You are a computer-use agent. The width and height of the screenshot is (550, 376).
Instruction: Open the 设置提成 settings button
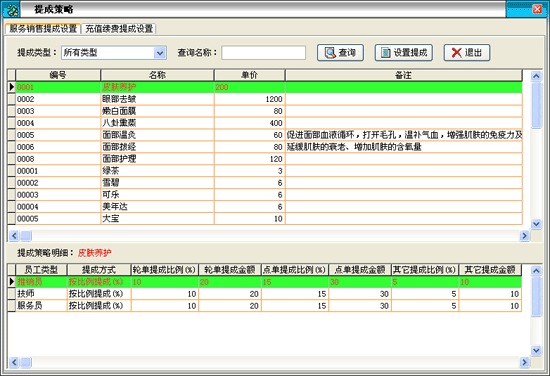coord(403,53)
